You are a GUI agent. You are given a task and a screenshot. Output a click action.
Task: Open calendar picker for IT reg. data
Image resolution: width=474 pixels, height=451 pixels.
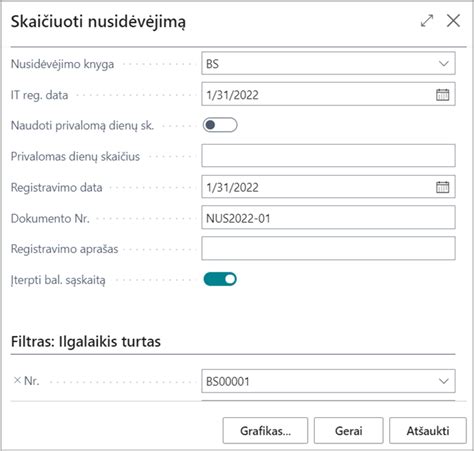pyautogui.click(x=442, y=95)
